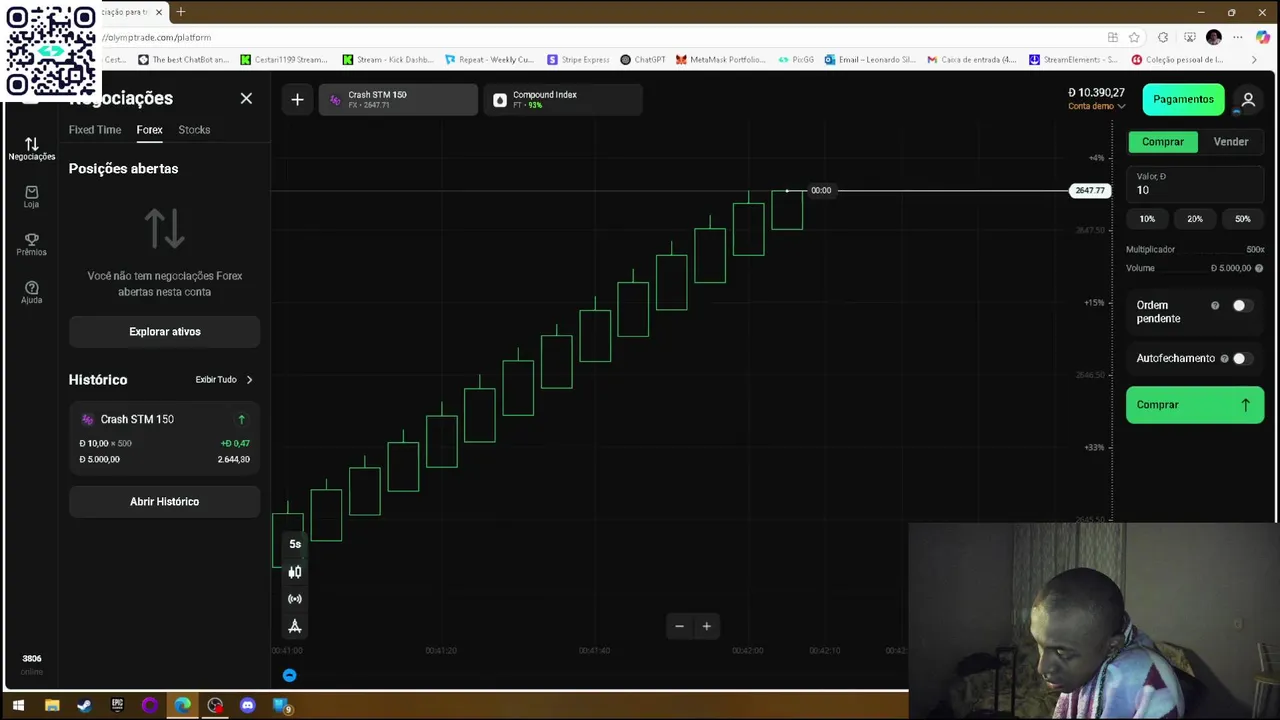Switch to the Stocks tab

[x=194, y=130]
